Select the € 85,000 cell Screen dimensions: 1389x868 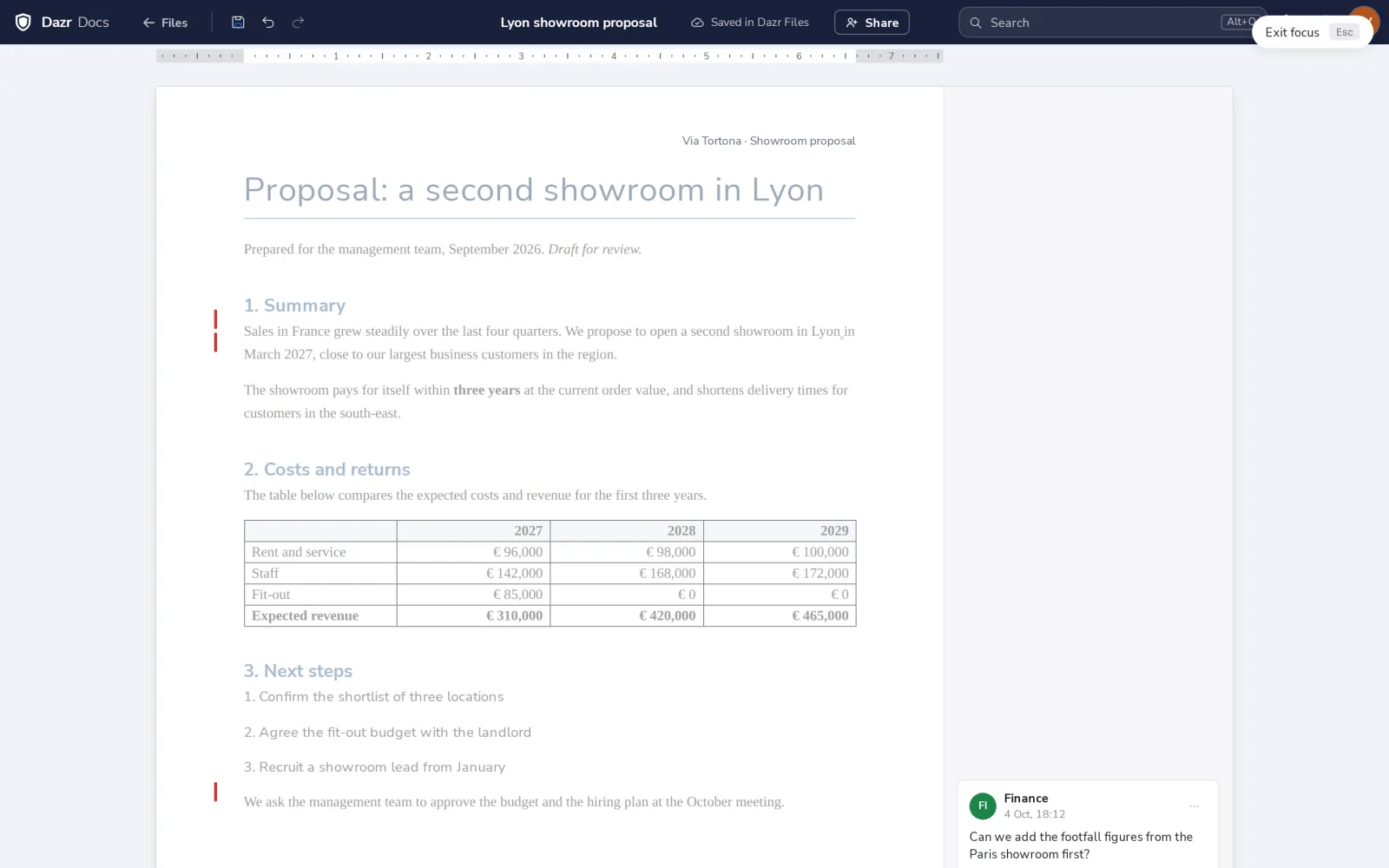473,595
